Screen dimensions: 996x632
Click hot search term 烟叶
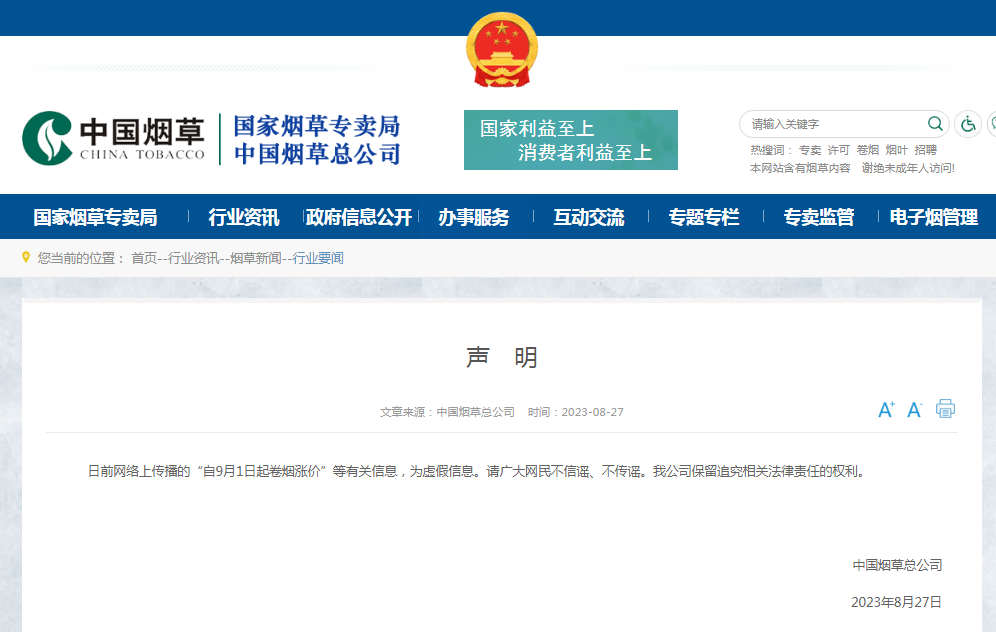point(896,150)
